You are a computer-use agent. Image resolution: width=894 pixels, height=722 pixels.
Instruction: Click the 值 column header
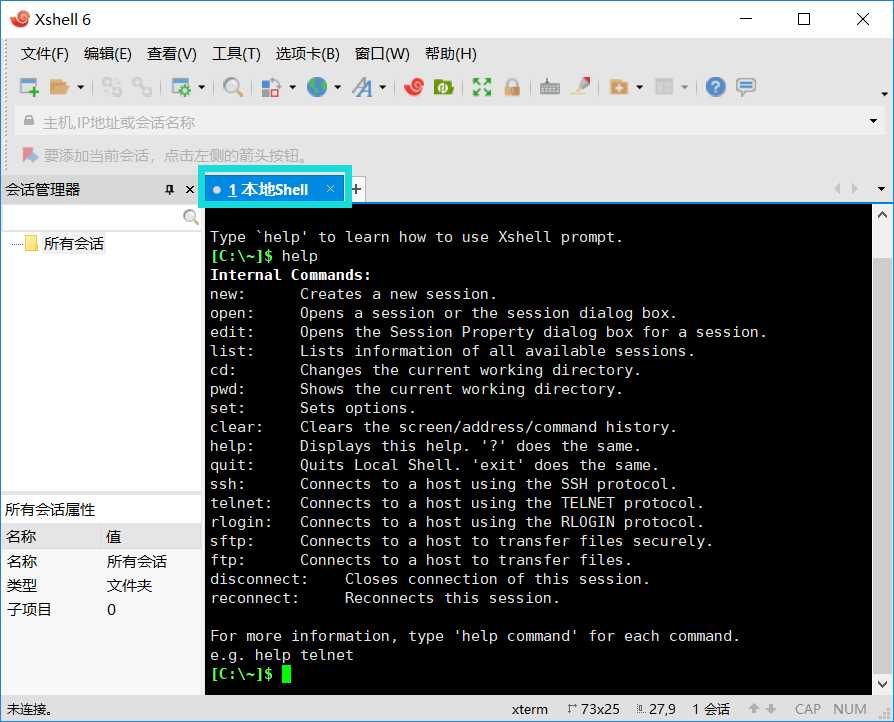click(151, 536)
